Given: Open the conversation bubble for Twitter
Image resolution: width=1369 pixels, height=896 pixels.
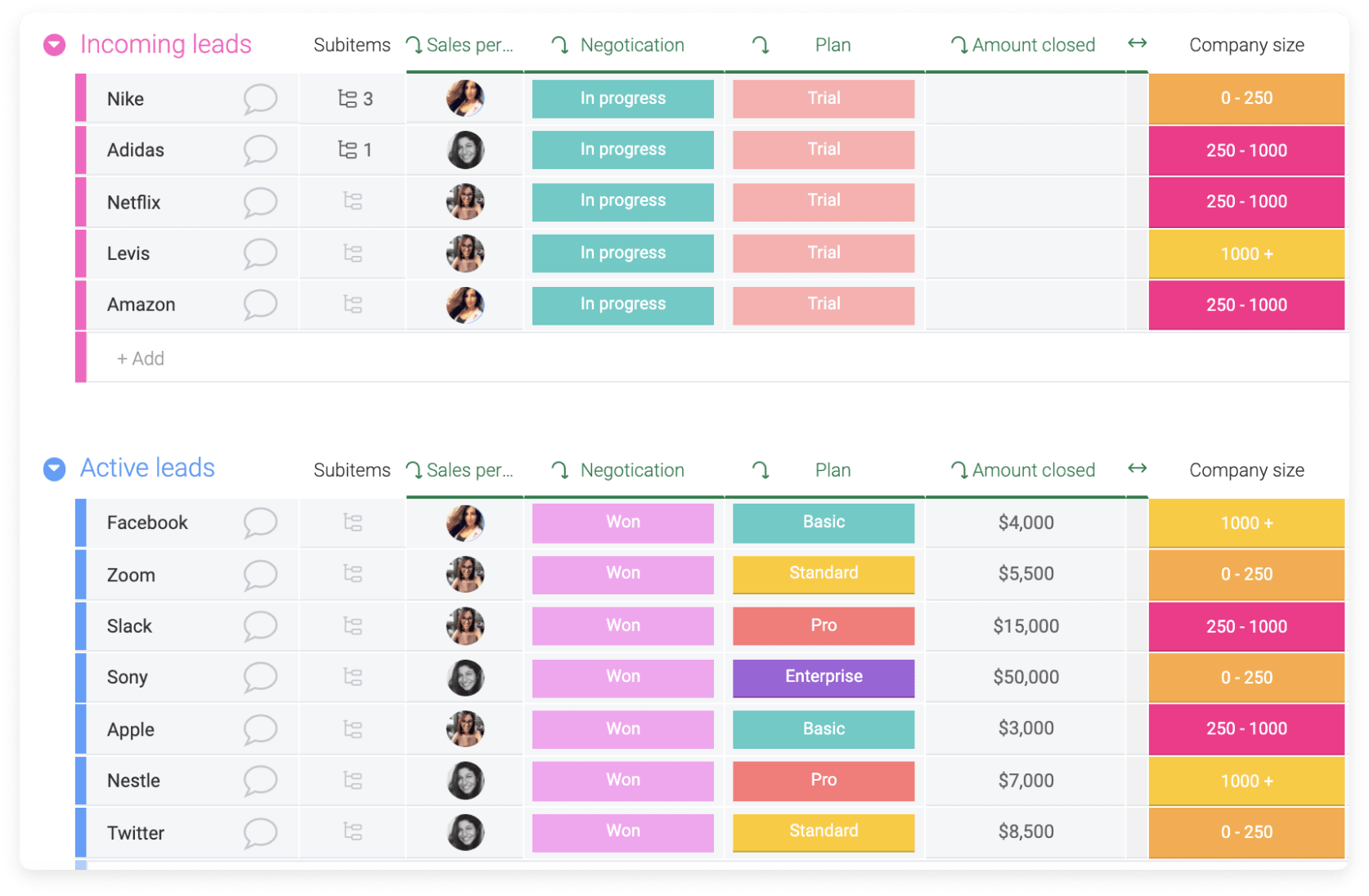Looking at the screenshot, I should [x=260, y=833].
